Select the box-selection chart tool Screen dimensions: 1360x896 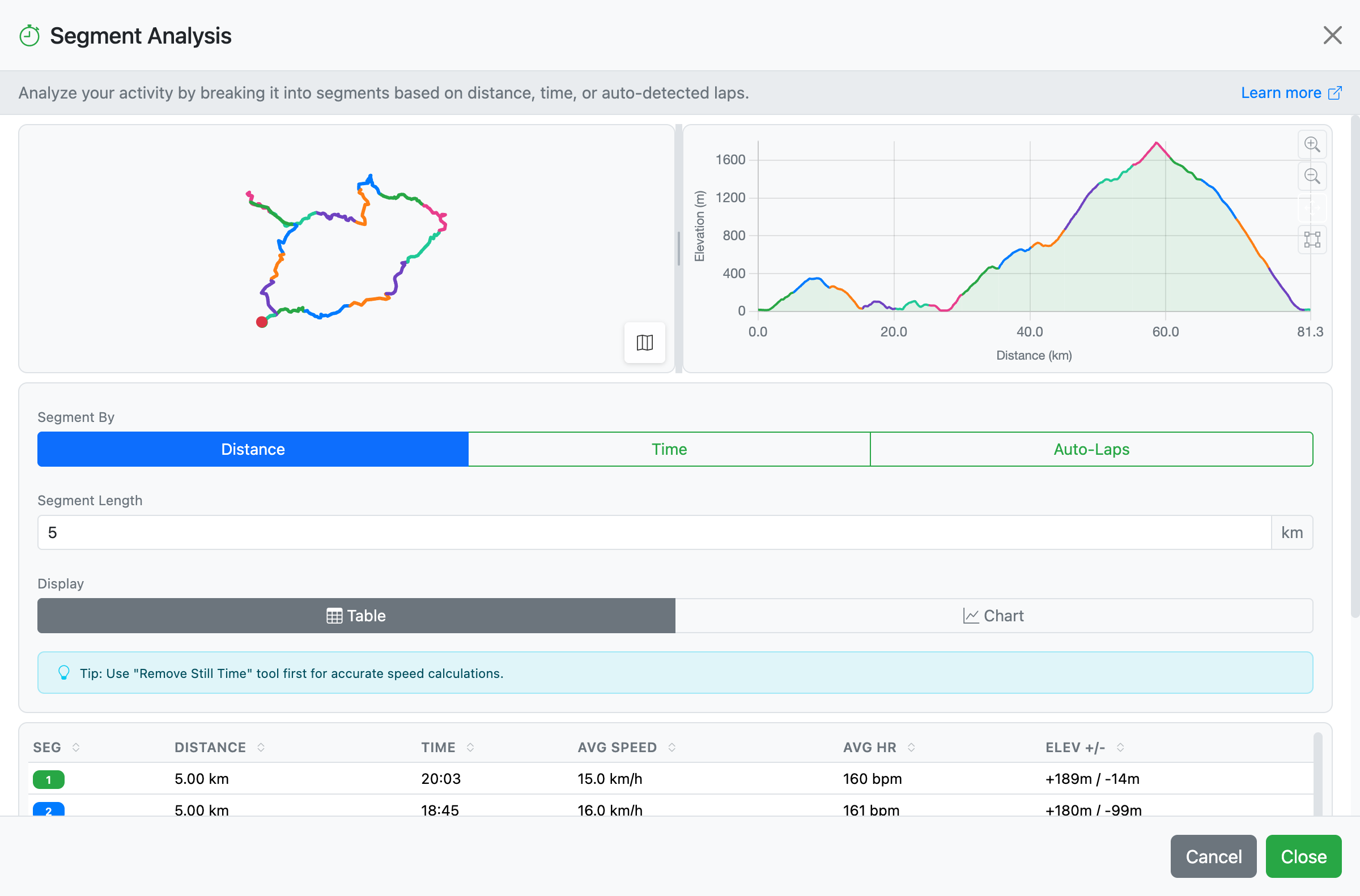coord(1311,240)
